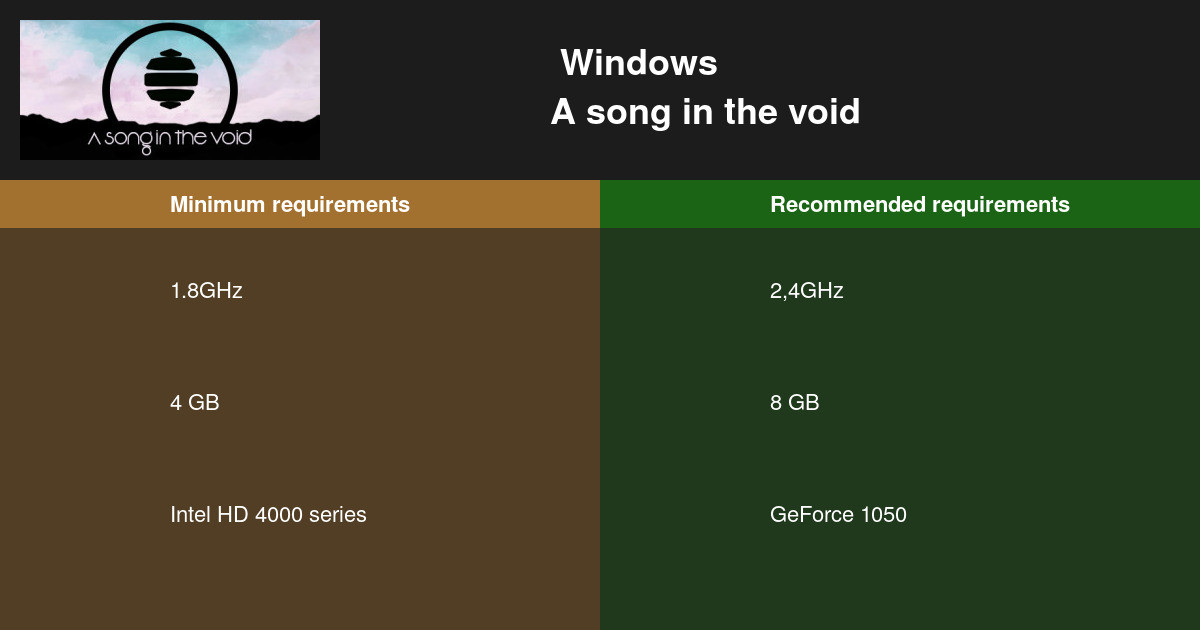
Task: Click the 4 GB minimum memory value
Action: (195, 403)
